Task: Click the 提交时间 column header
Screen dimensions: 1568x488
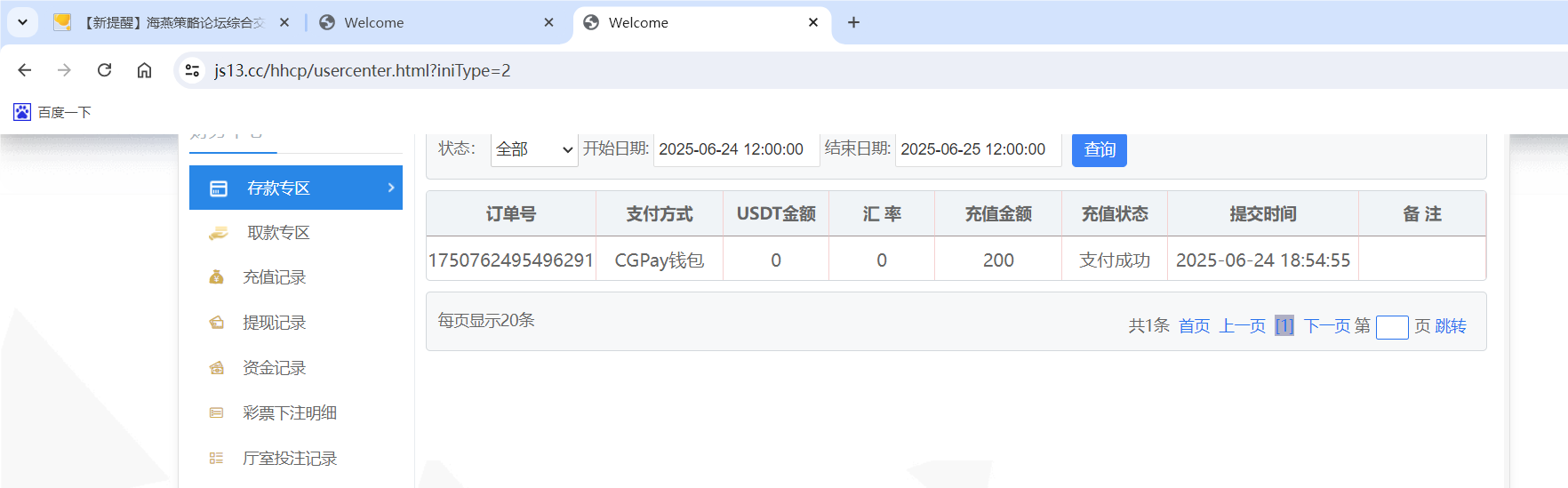Action: [1263, 214]
